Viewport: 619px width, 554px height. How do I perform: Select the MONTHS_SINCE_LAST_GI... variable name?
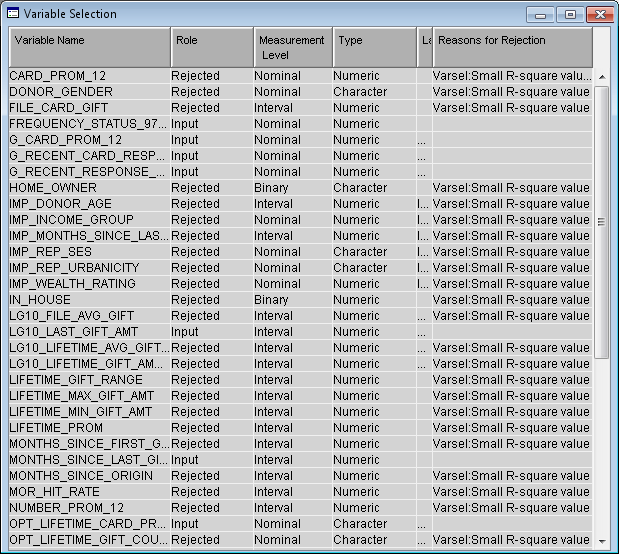click(x=88, y=460)
